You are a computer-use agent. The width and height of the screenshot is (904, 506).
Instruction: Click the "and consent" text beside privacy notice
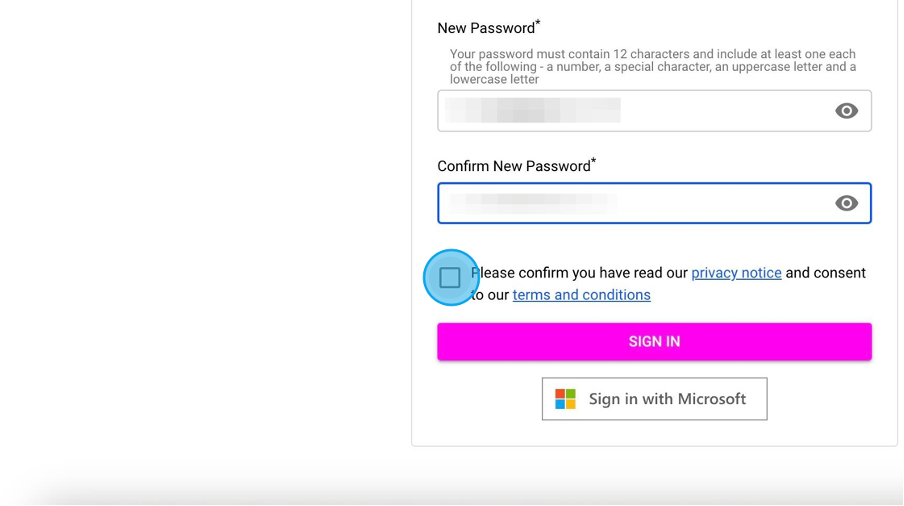(826, 273)
